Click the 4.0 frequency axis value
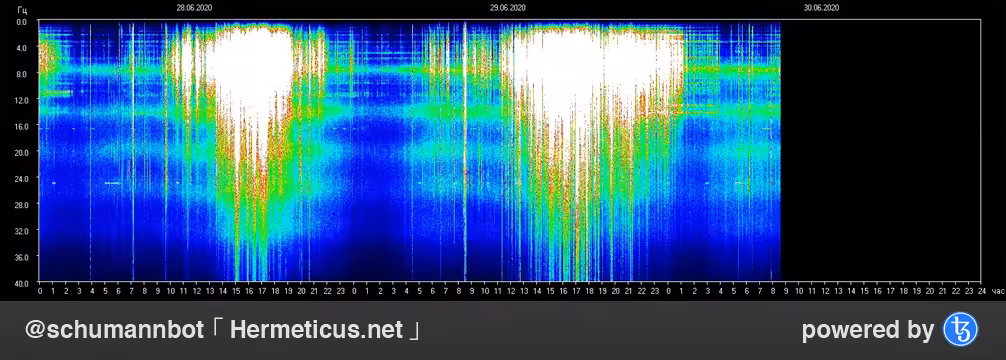 (22, 48)
